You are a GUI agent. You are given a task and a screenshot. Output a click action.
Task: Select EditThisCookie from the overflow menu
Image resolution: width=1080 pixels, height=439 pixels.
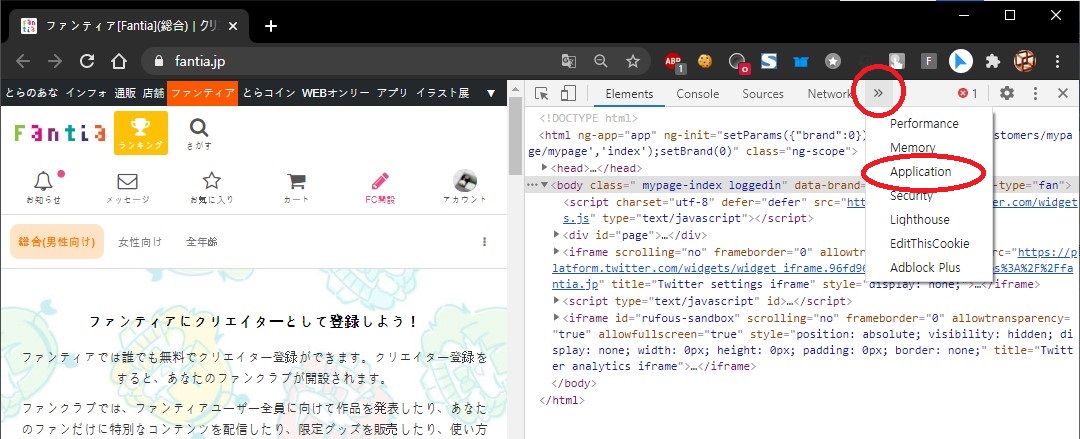click(929, 243)
